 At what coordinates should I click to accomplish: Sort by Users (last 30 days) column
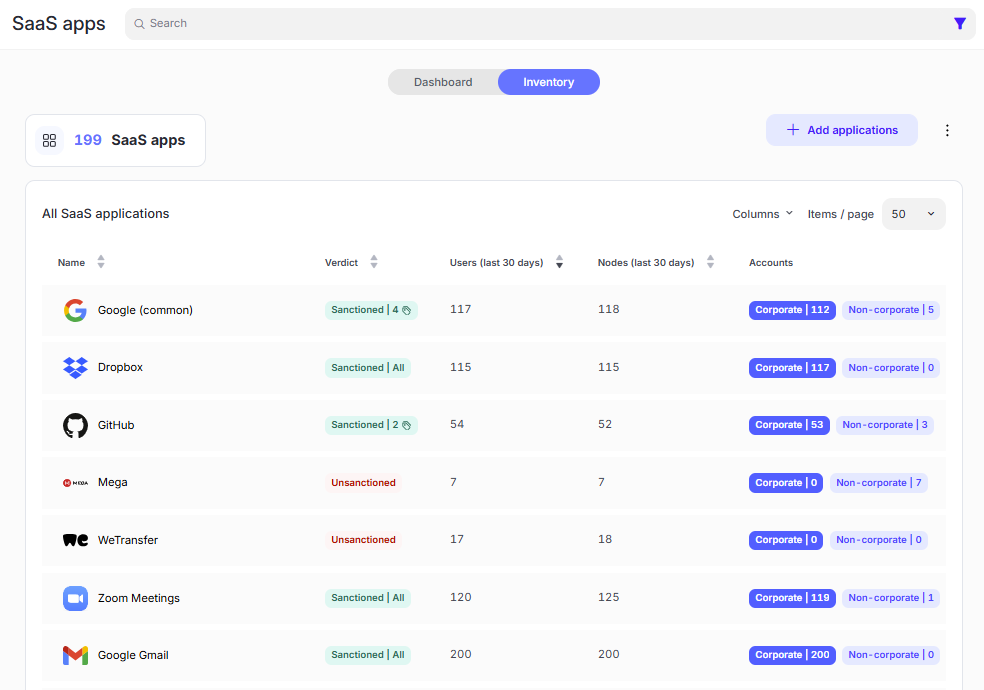coord(559,262)
